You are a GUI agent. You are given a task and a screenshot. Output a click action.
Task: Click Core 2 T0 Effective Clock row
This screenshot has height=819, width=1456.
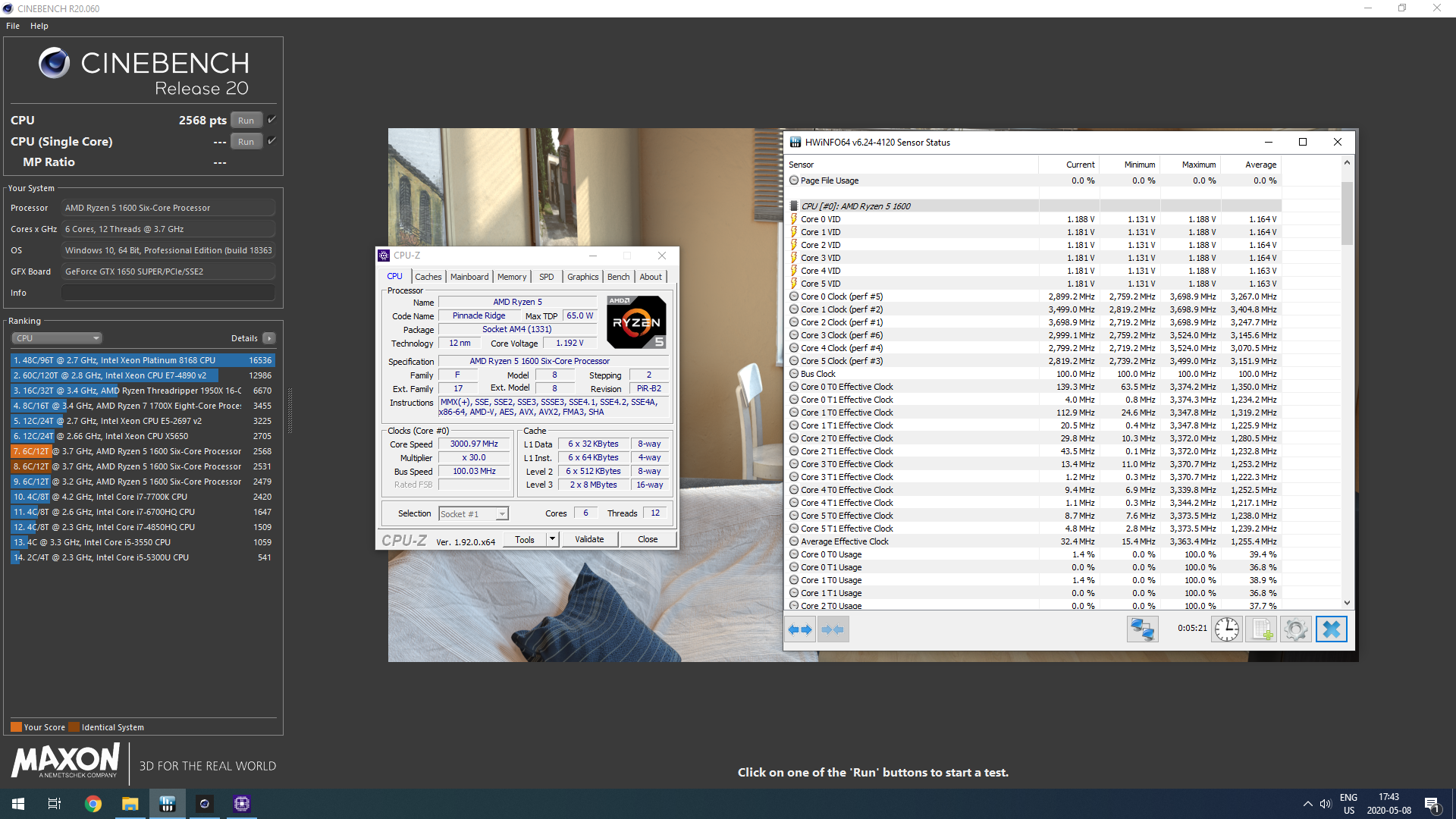(x=1034, y=438)
